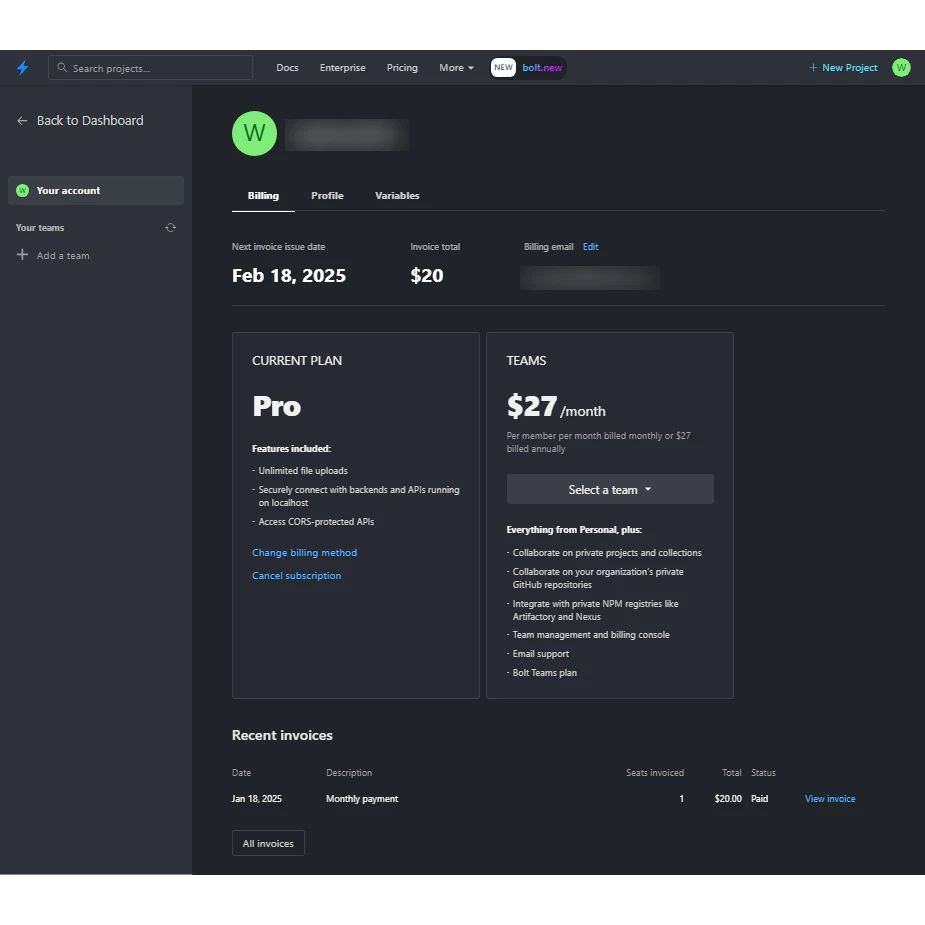
Task: Click the StackBlitz lightning bolt logo
Action: [23, 68]
